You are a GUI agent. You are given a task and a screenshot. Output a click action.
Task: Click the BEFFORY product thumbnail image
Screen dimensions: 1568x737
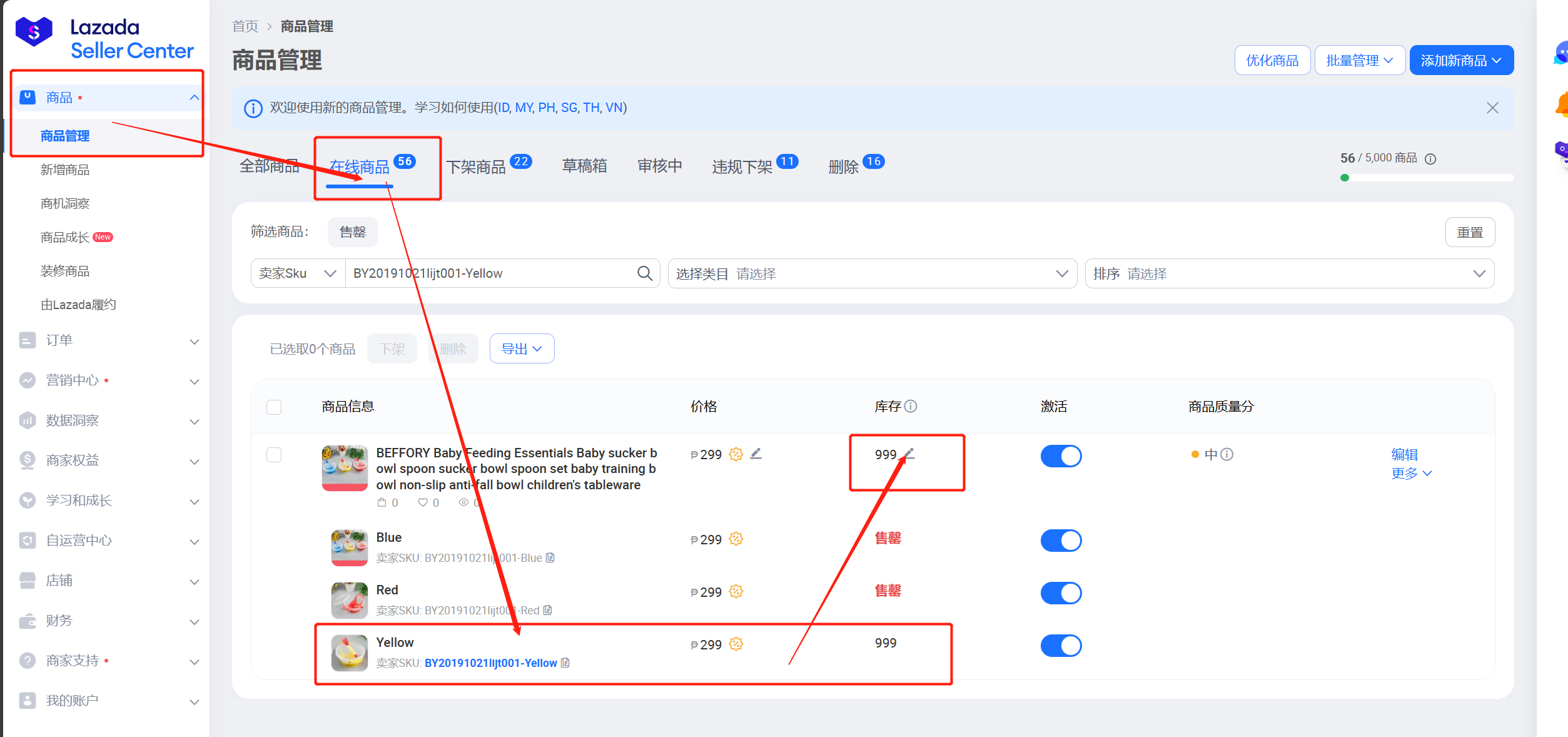click(345, 468)
